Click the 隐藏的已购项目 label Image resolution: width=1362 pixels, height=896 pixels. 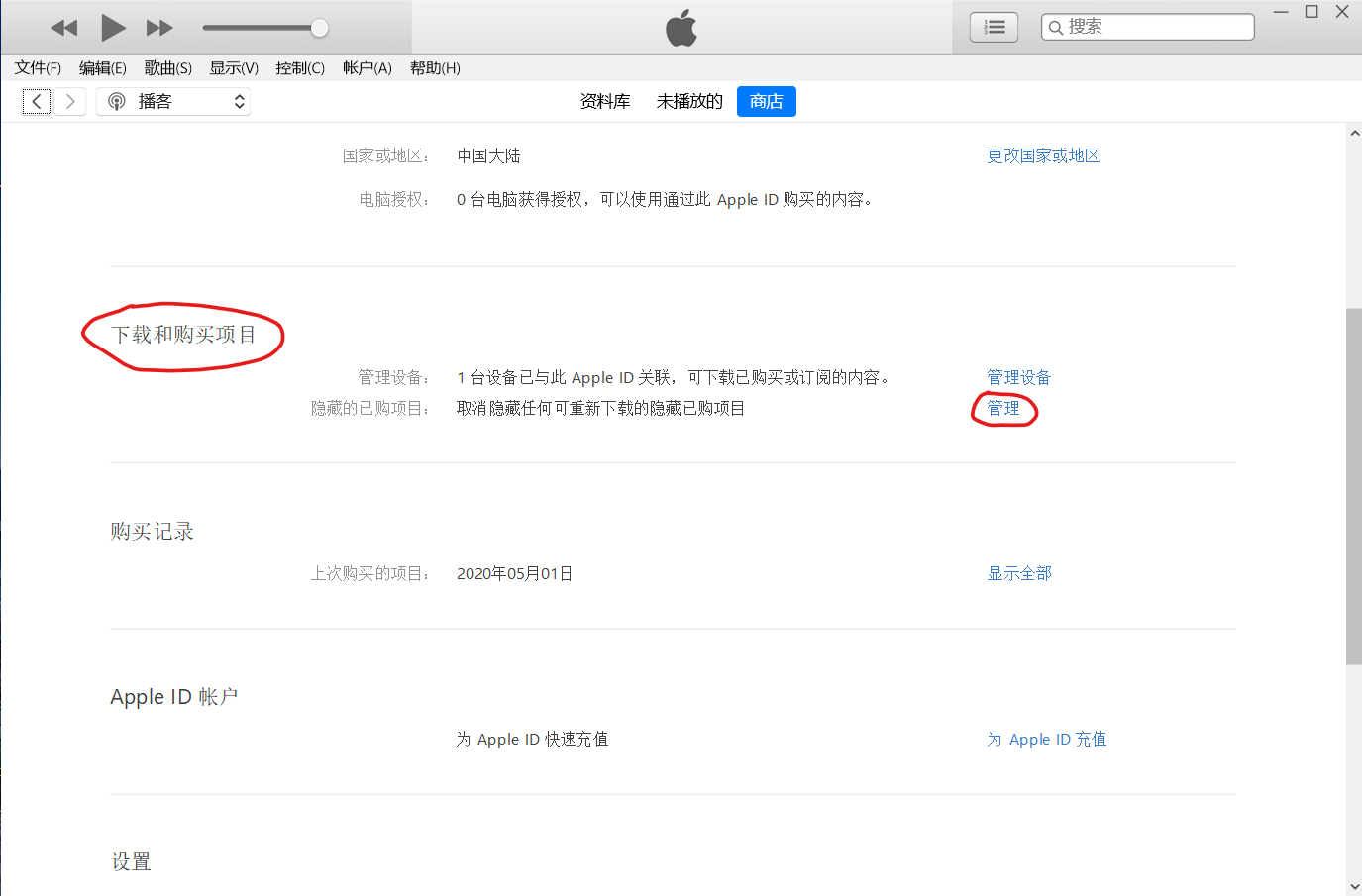coord(369,408)
